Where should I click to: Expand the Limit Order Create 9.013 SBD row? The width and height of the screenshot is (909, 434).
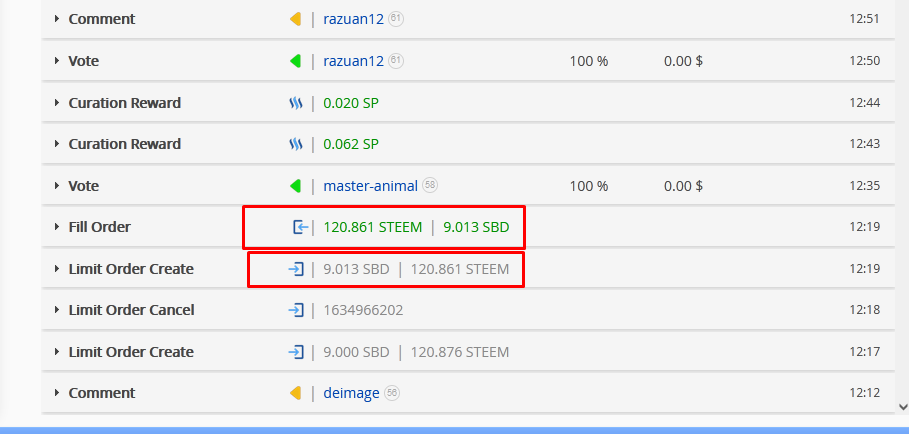57,269
